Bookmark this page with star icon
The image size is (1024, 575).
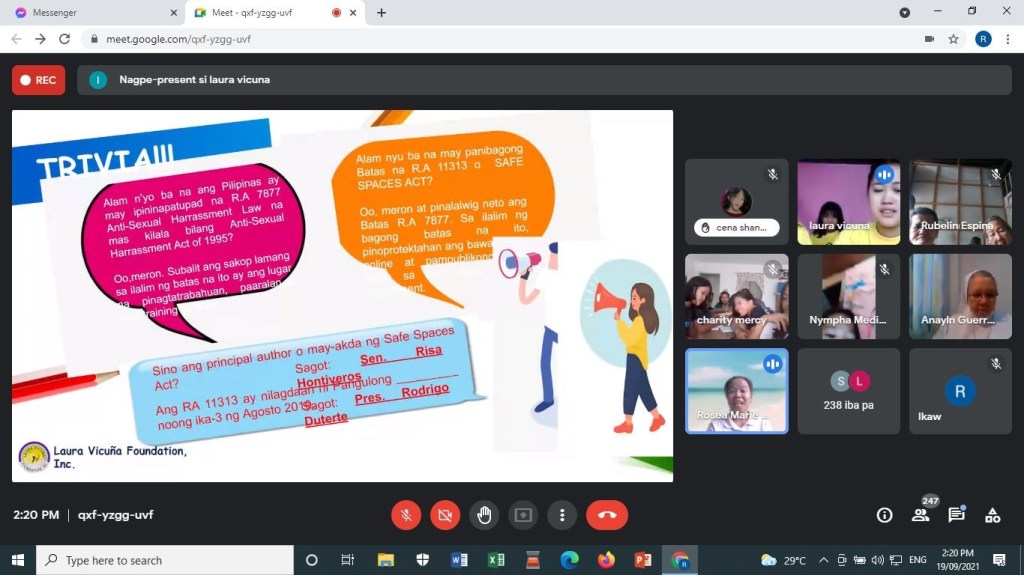[x=954, y=39]
